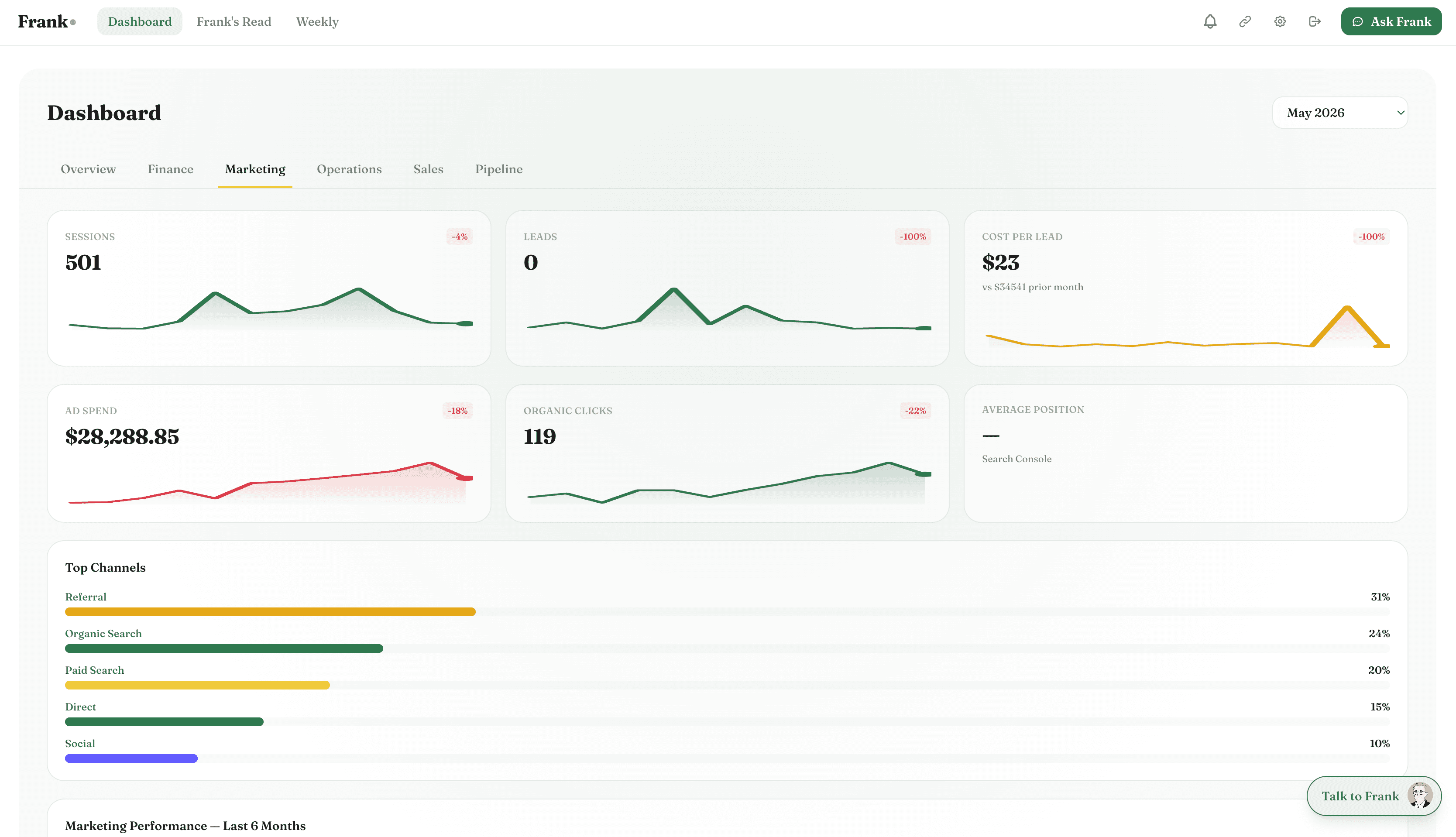
Task: Click the -18% badge on Ad Spend
Action: 457,411
